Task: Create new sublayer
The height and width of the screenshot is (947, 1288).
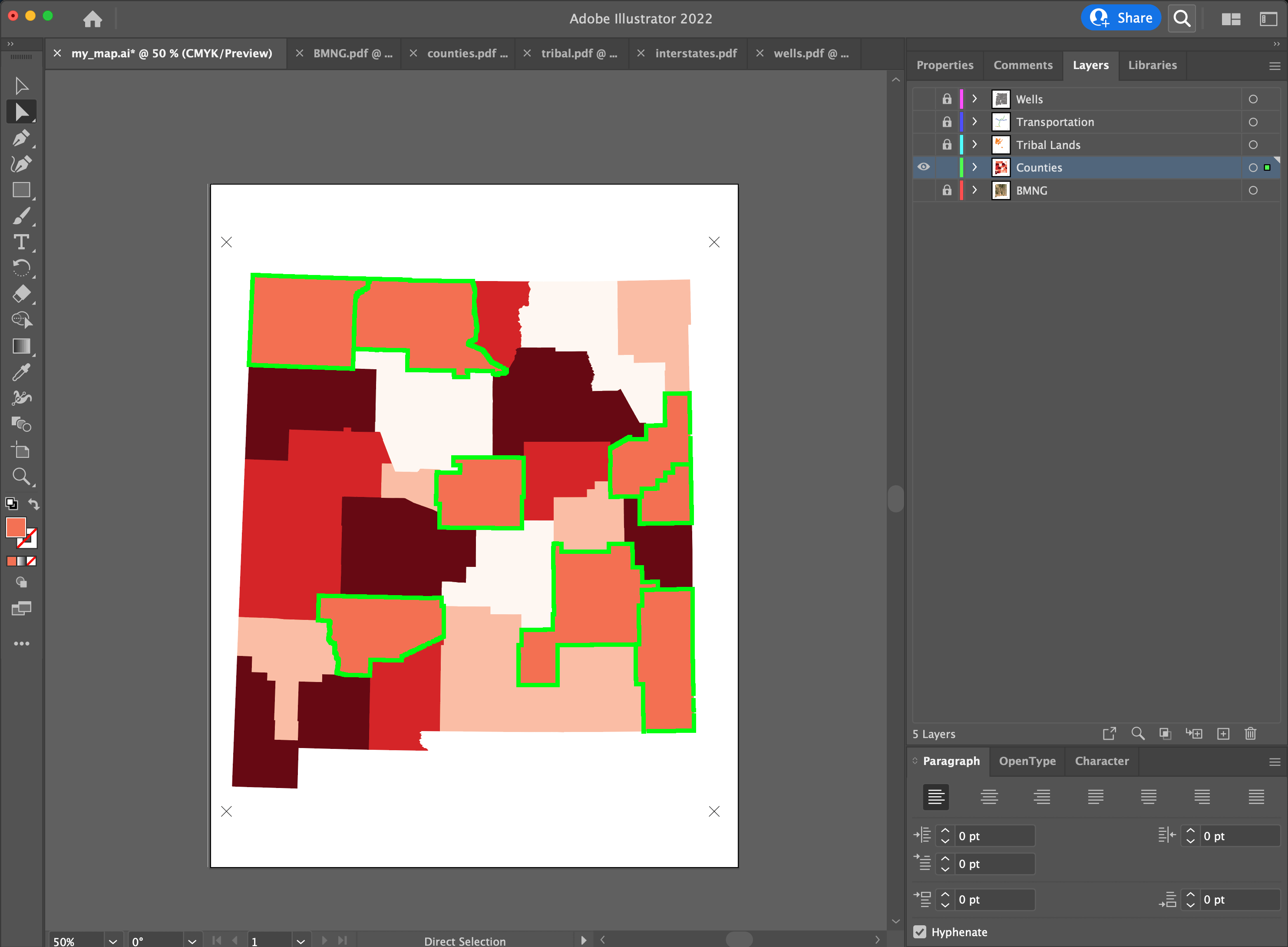Action: [1194, 733]
